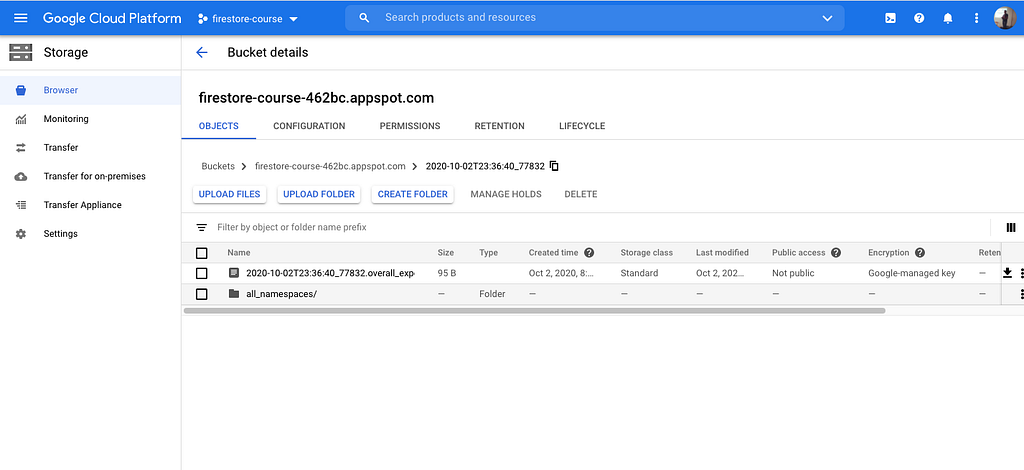Switch to the PERMISSIONS tab
The image size is (1024, 470).
(x=410, y=126)
